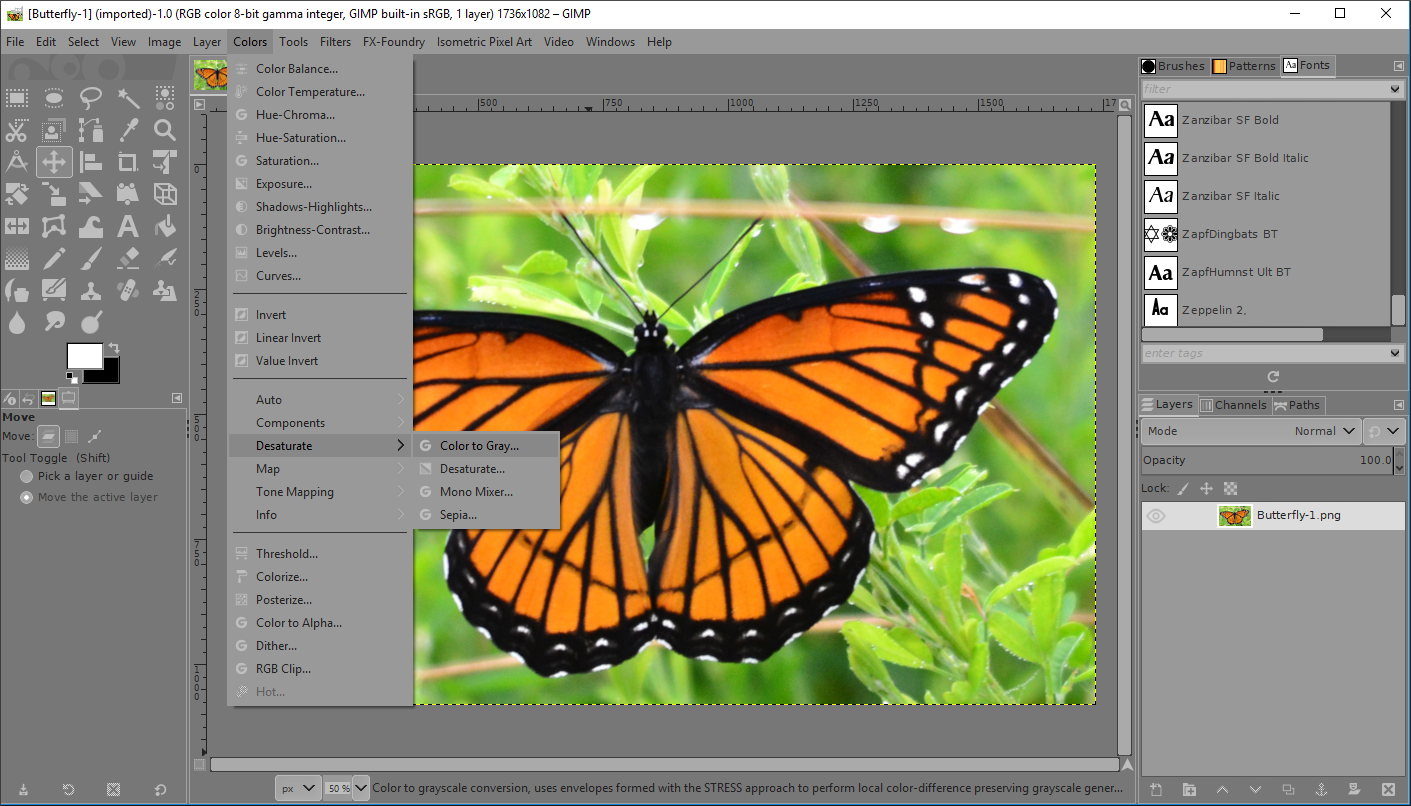Select the Zoom tool
Viewport: 1411px width, 806px height.
coord(164,129)
